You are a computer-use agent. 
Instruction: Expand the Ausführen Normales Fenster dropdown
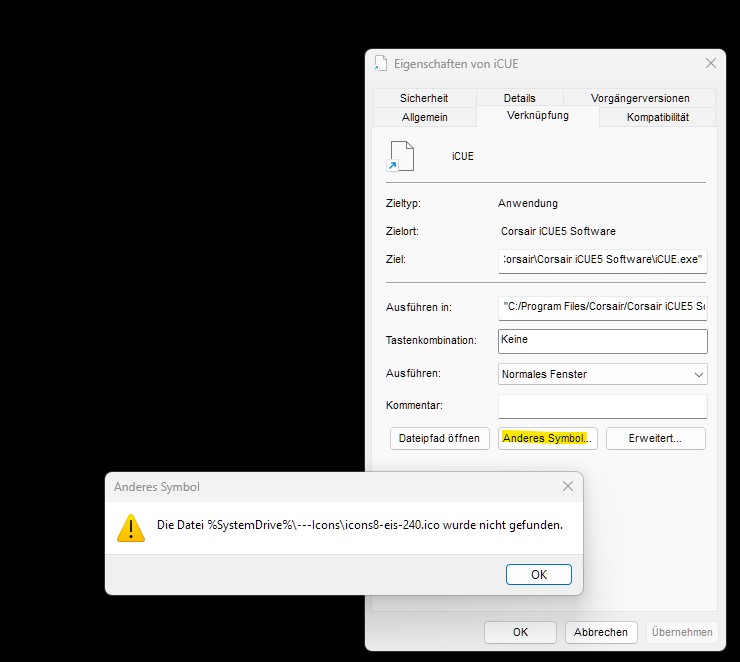click(602, 374)
